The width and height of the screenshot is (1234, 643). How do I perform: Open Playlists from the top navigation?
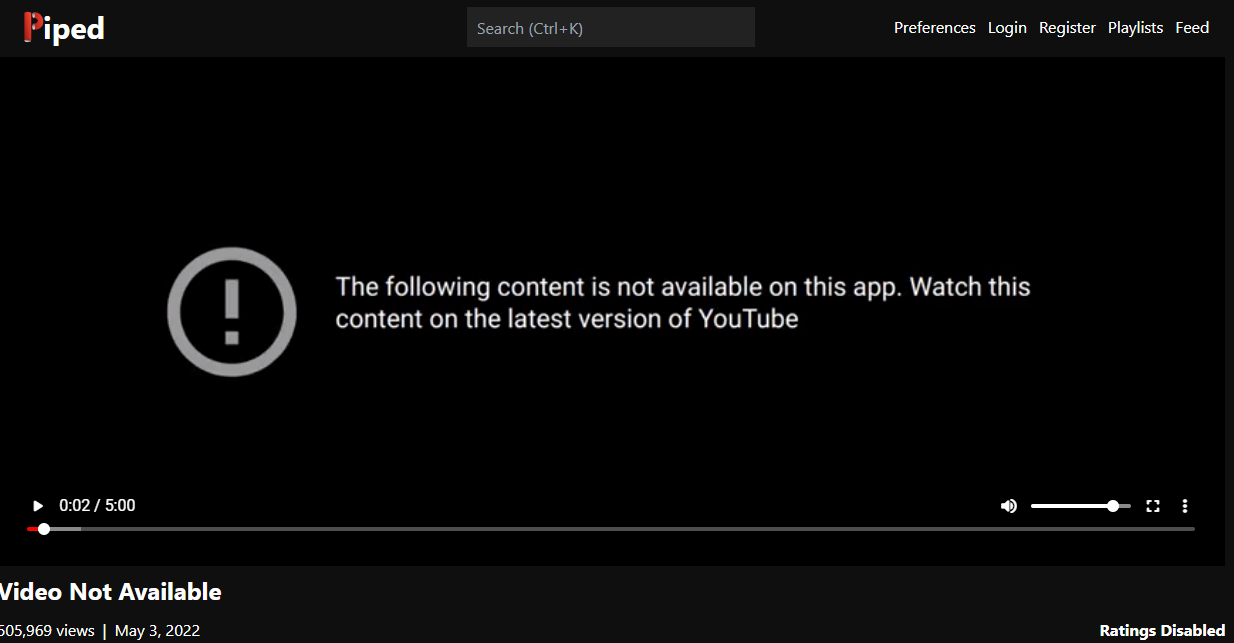(1135, 28)
